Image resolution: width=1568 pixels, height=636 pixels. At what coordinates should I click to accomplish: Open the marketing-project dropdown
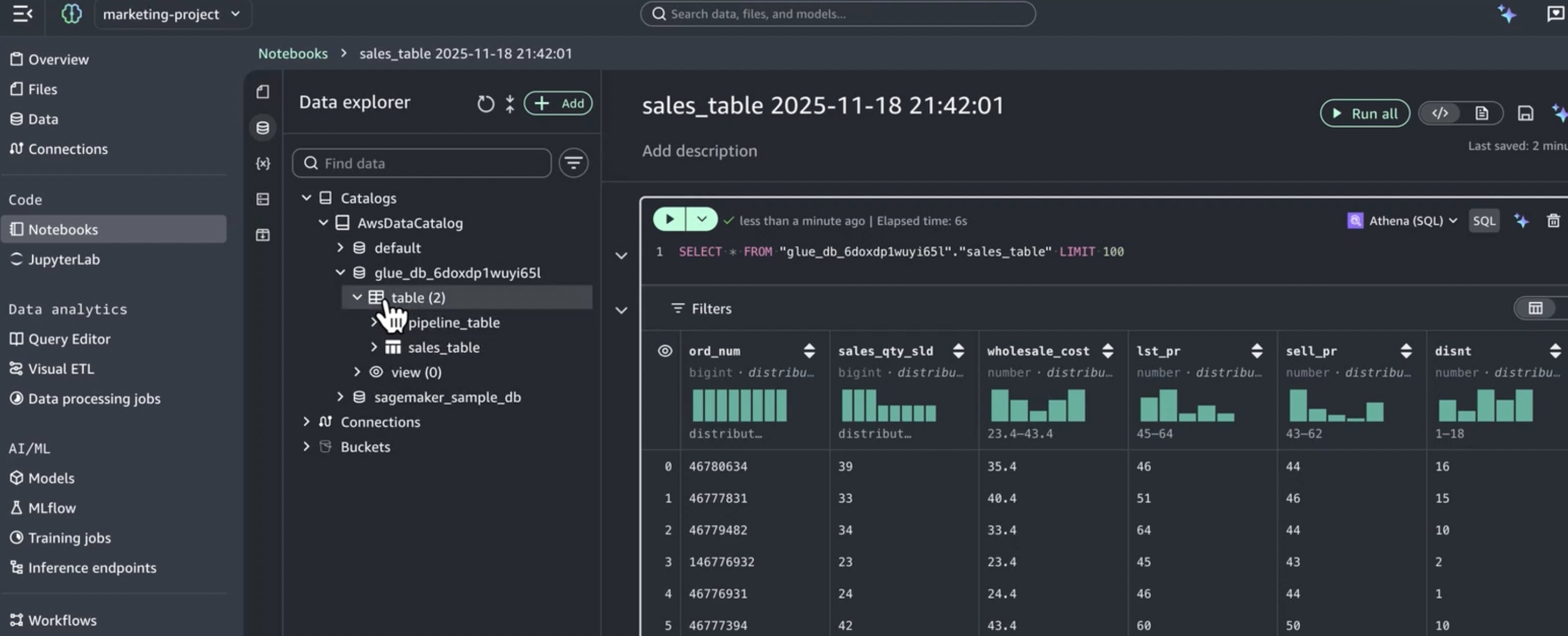point(172,14)
